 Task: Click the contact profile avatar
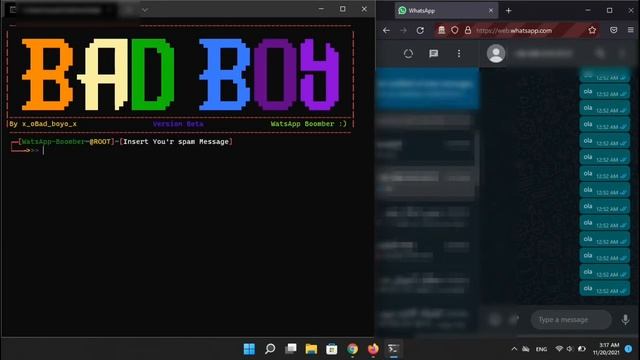coord(496,53)
